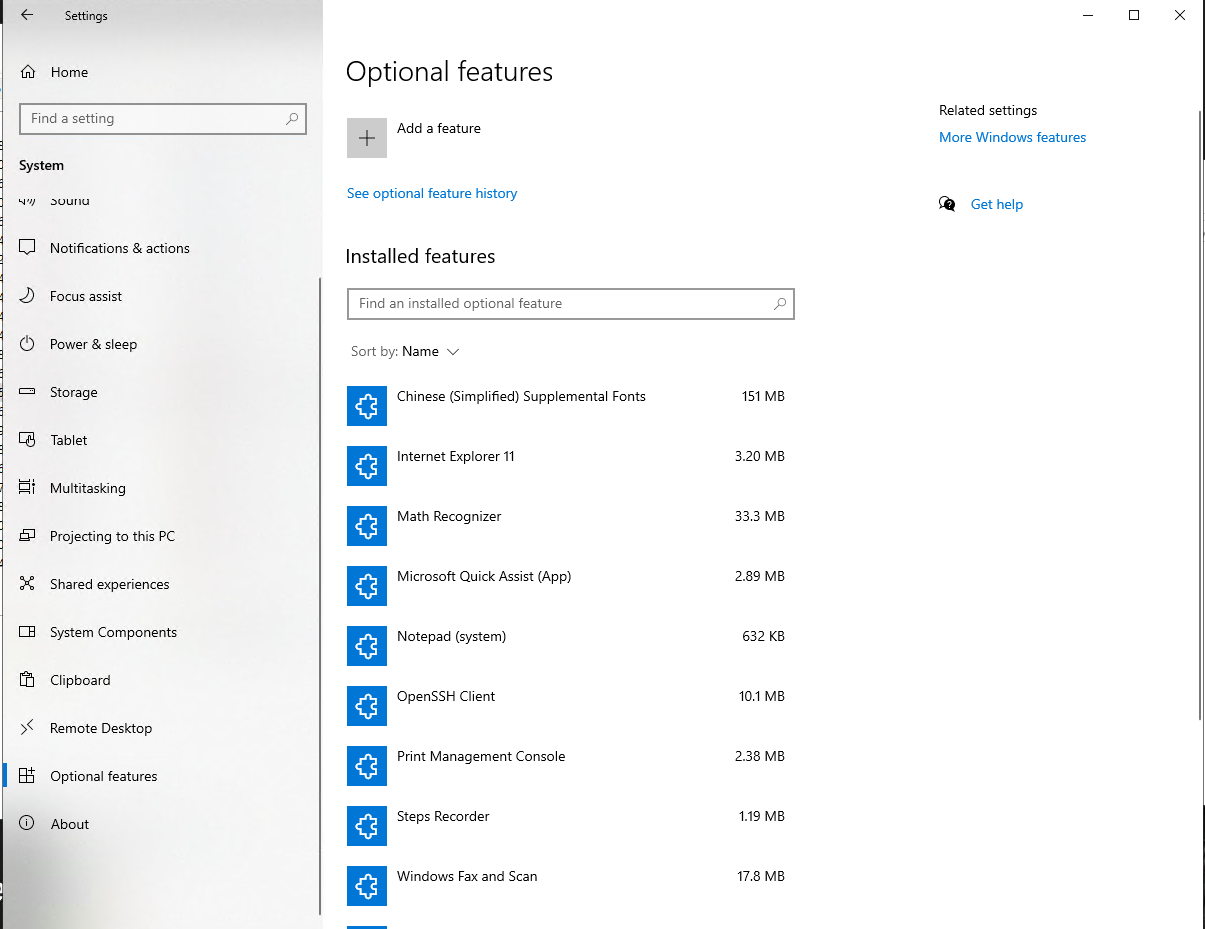Select Multitasking in the sidebar
This screenshot has width=1205, height=929.
coord(88,488)
